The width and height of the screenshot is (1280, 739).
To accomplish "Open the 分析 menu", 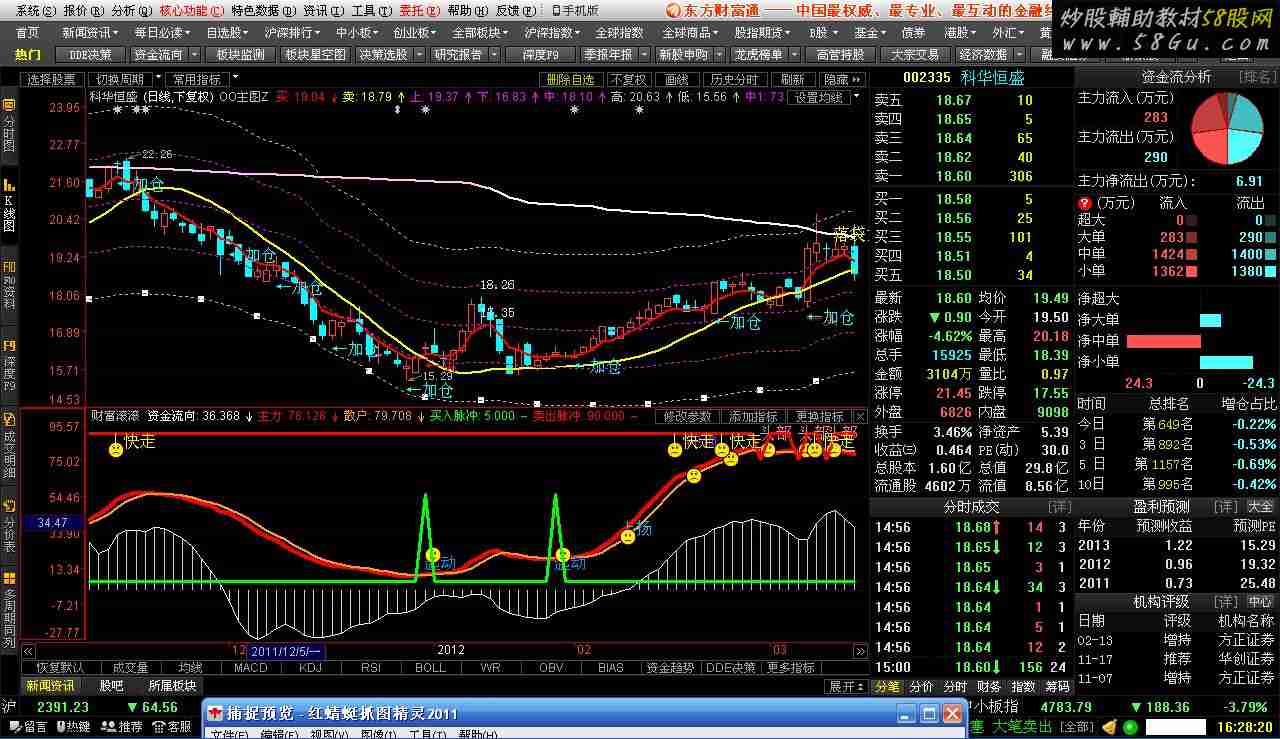I will (131, 10).
